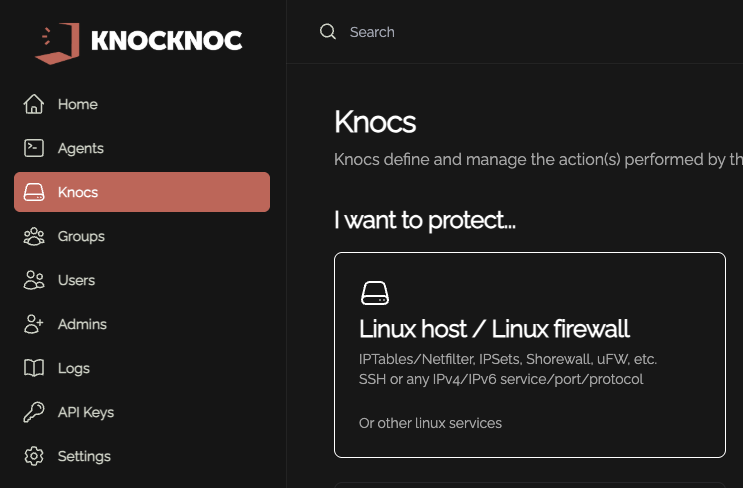Viewport: 743px width, 488px height.
Task: Choose Linux host / Linux firewall heading
Action: click(494, 329)
